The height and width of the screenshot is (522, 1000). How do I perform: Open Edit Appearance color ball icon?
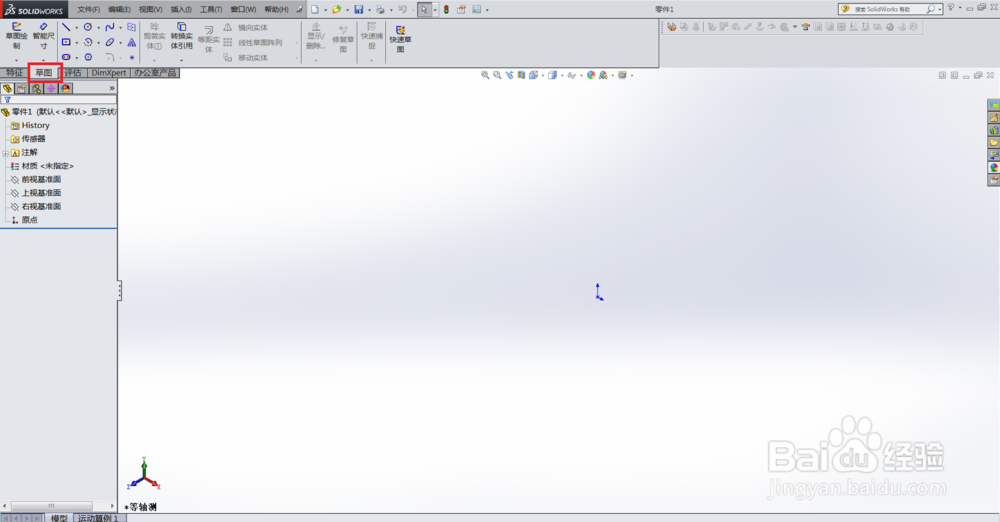591,75
